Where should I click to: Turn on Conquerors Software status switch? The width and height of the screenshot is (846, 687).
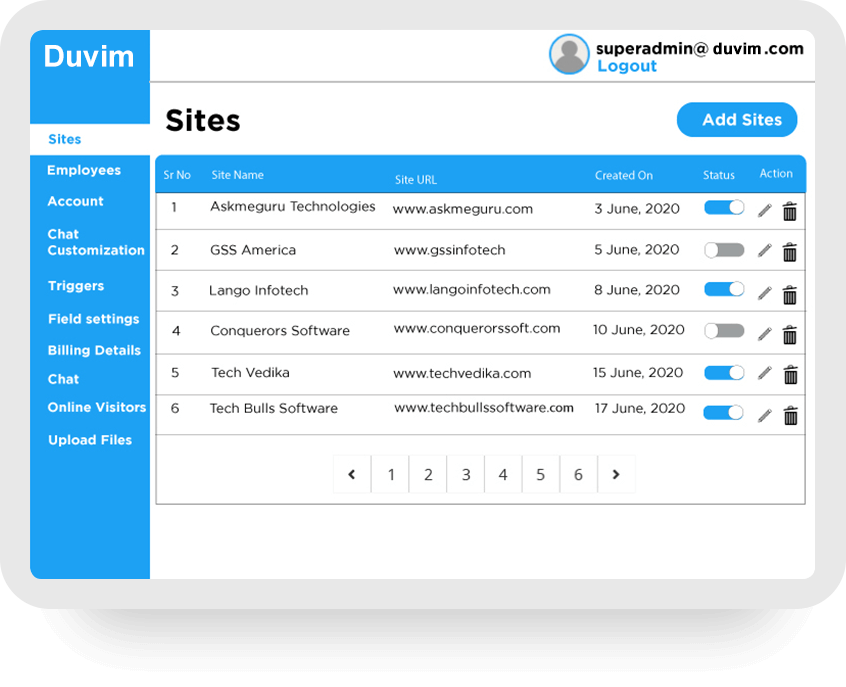[724, 331]
